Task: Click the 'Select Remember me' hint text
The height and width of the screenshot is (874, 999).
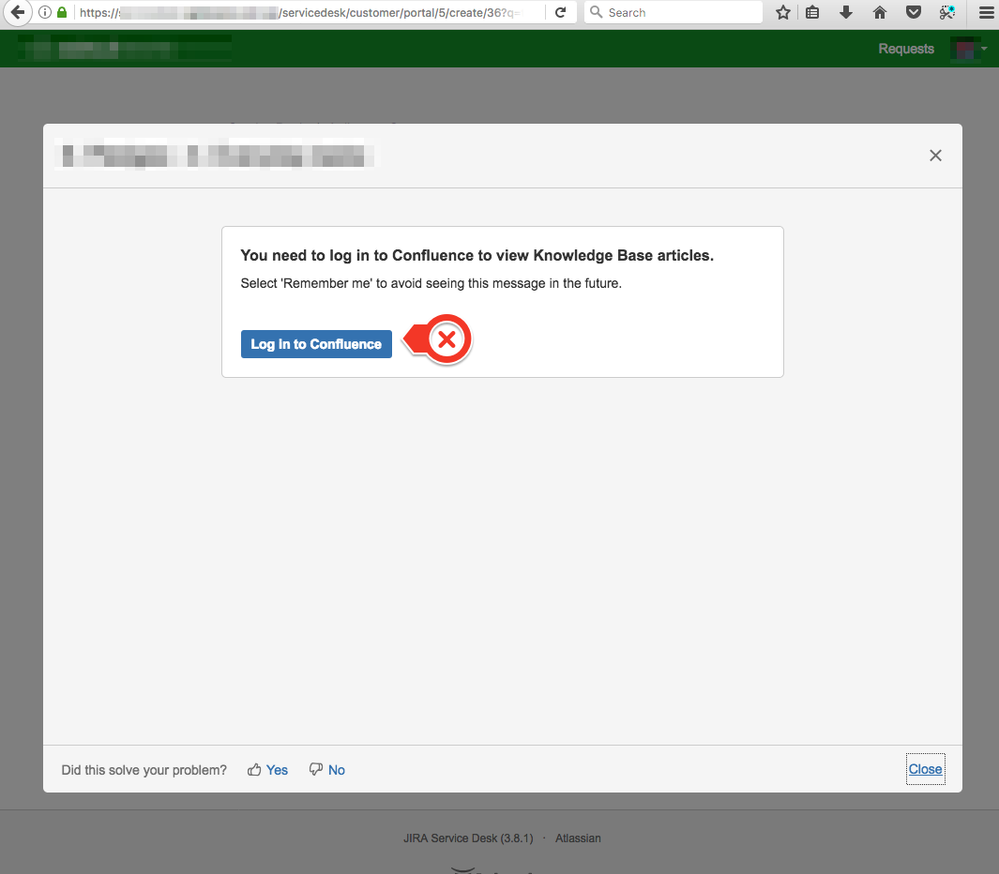Action: point(431,283)
